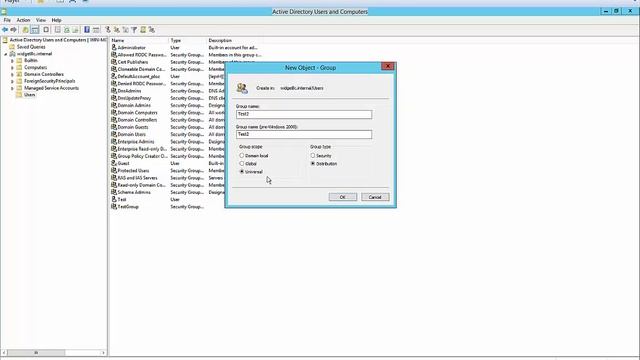Click the Guest user icon in the list
Viewport: 640px width, 360px height.
pyautogui.click(x=114, y=163)
